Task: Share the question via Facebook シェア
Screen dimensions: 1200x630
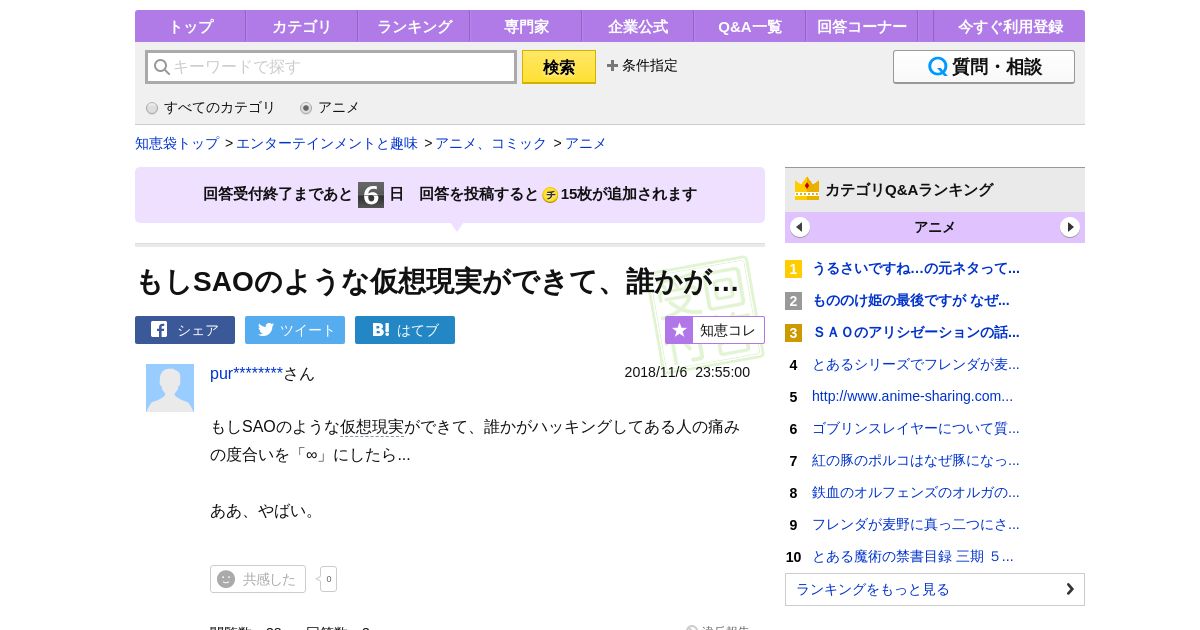Action: (x=185, y=330)
